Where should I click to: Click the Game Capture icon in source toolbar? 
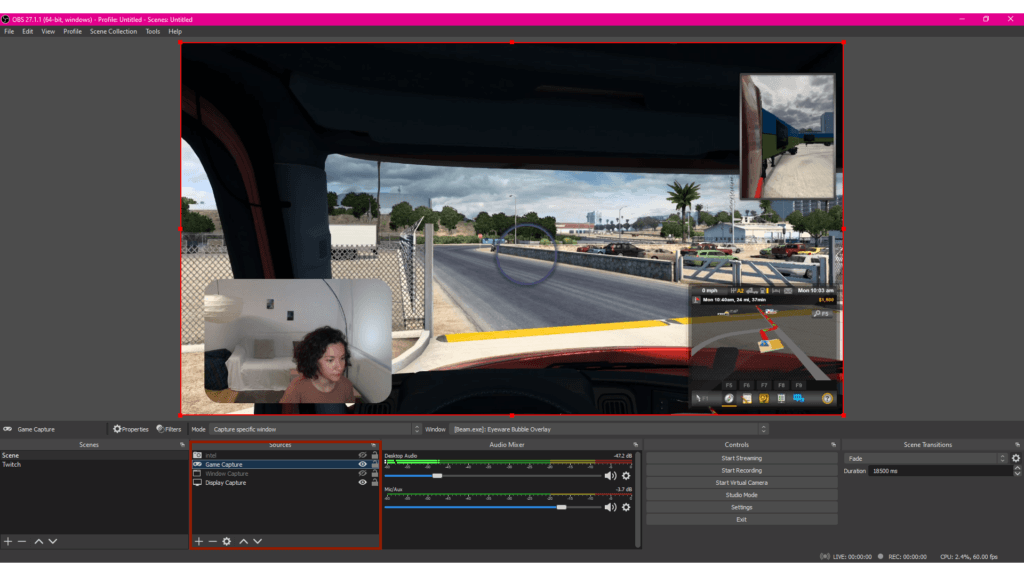click(7, 429)
